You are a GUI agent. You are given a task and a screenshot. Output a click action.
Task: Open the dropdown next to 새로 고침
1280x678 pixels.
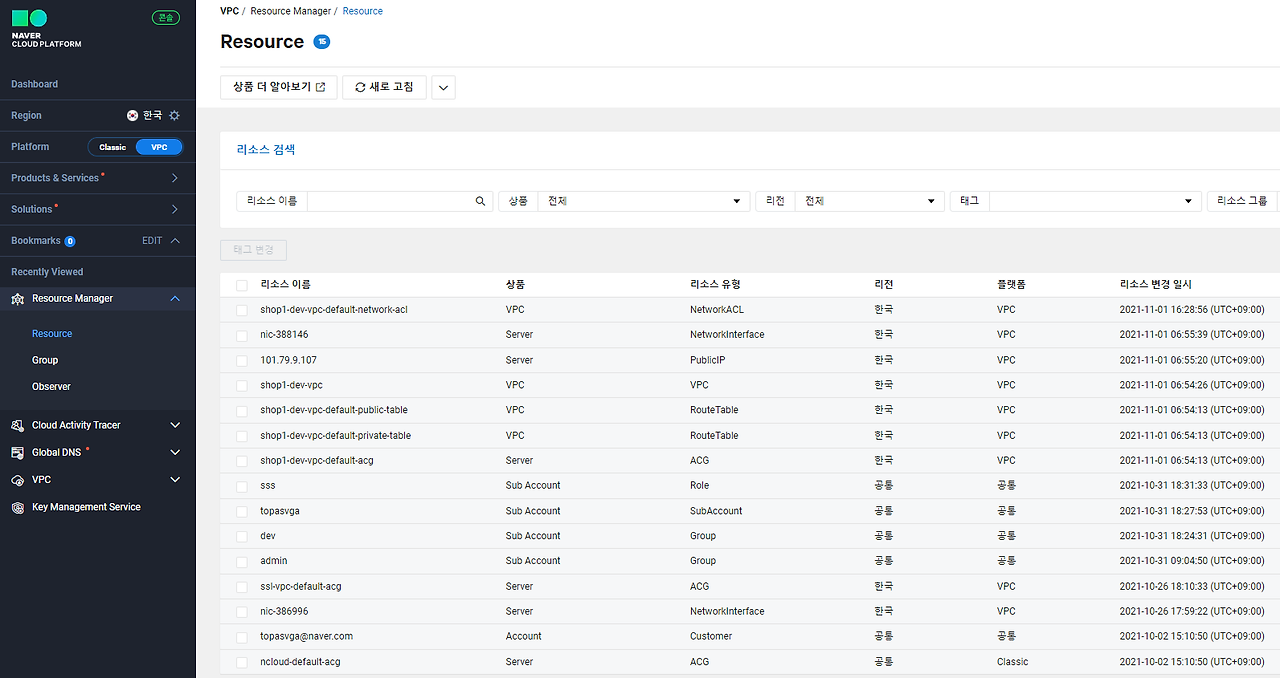coord(444,88)
